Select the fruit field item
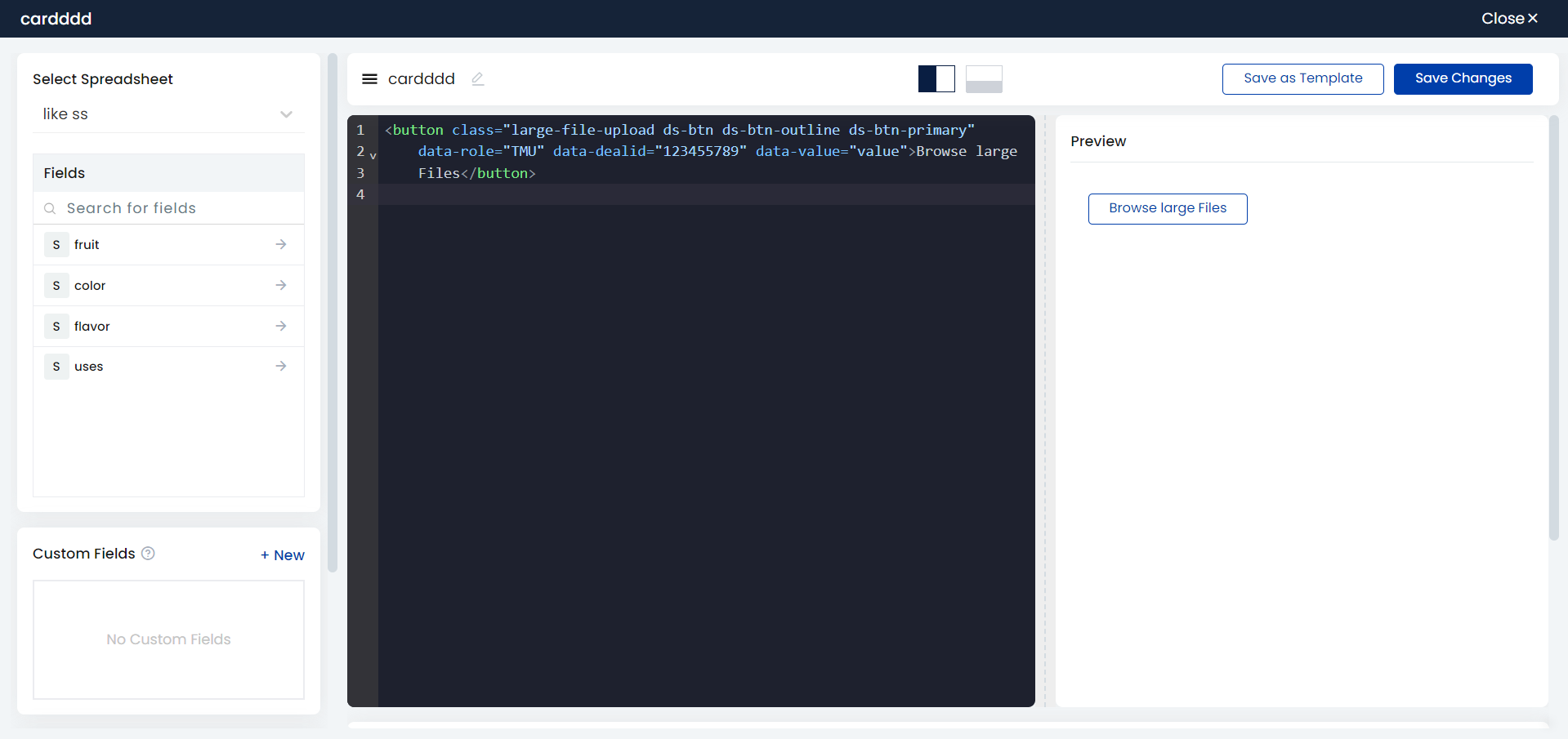The image size is (1568, 739). pyautogui.click(x=87, y=245)
